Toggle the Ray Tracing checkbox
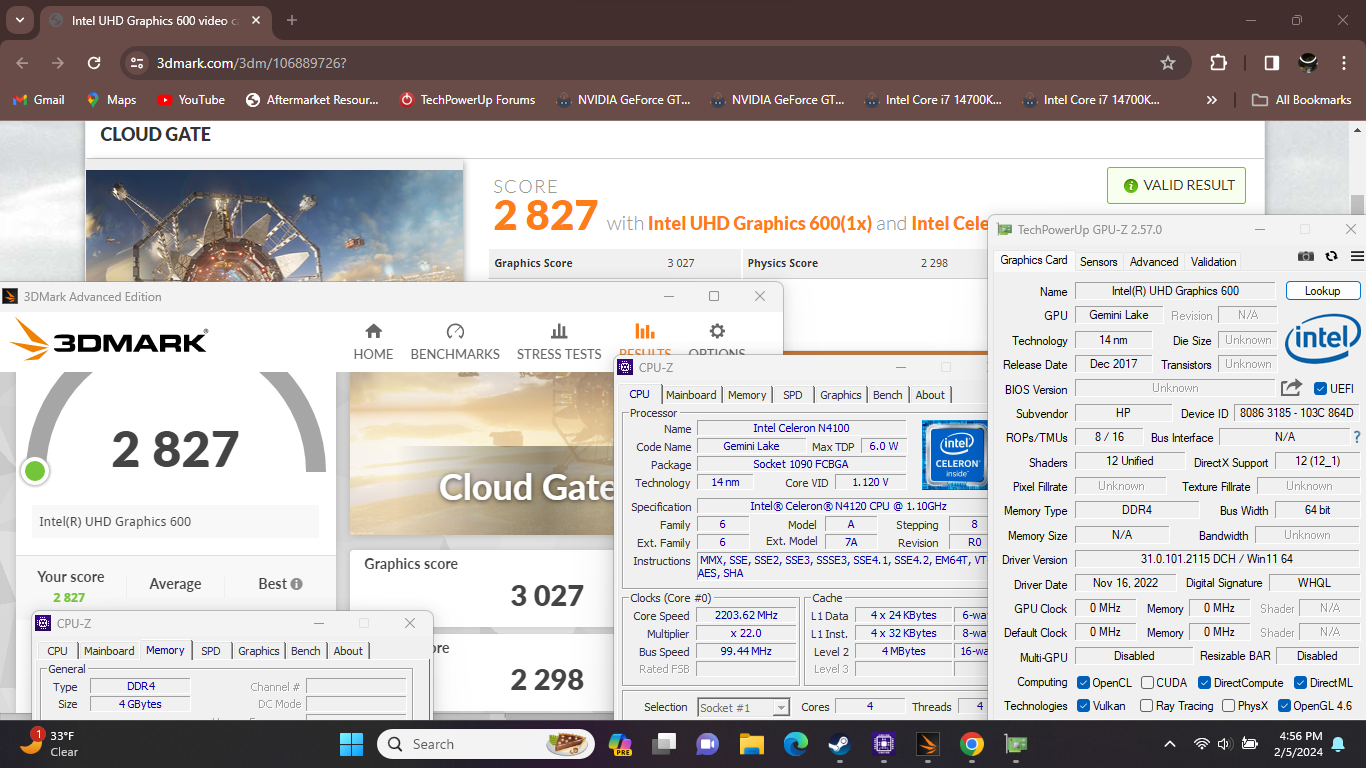The height and width of the screenshot is (768, 1366). 1147,706
